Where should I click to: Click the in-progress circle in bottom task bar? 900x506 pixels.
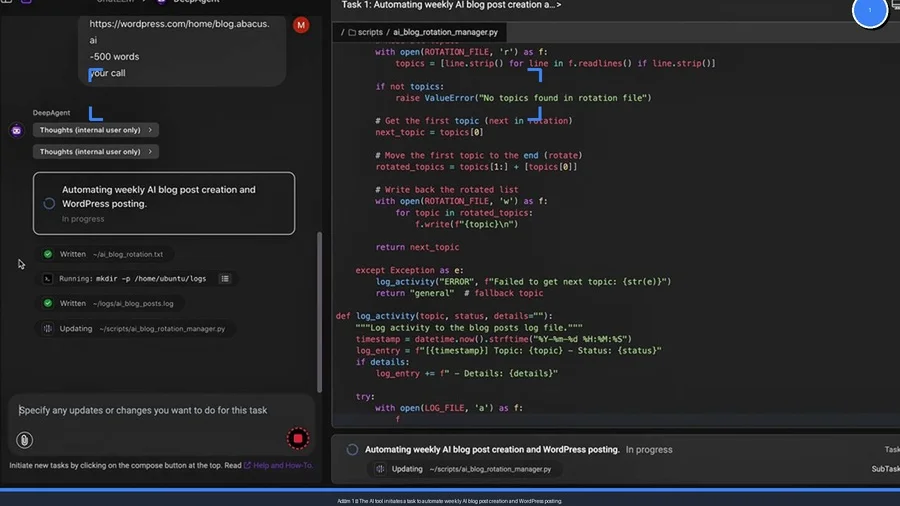tap(352, 450)
